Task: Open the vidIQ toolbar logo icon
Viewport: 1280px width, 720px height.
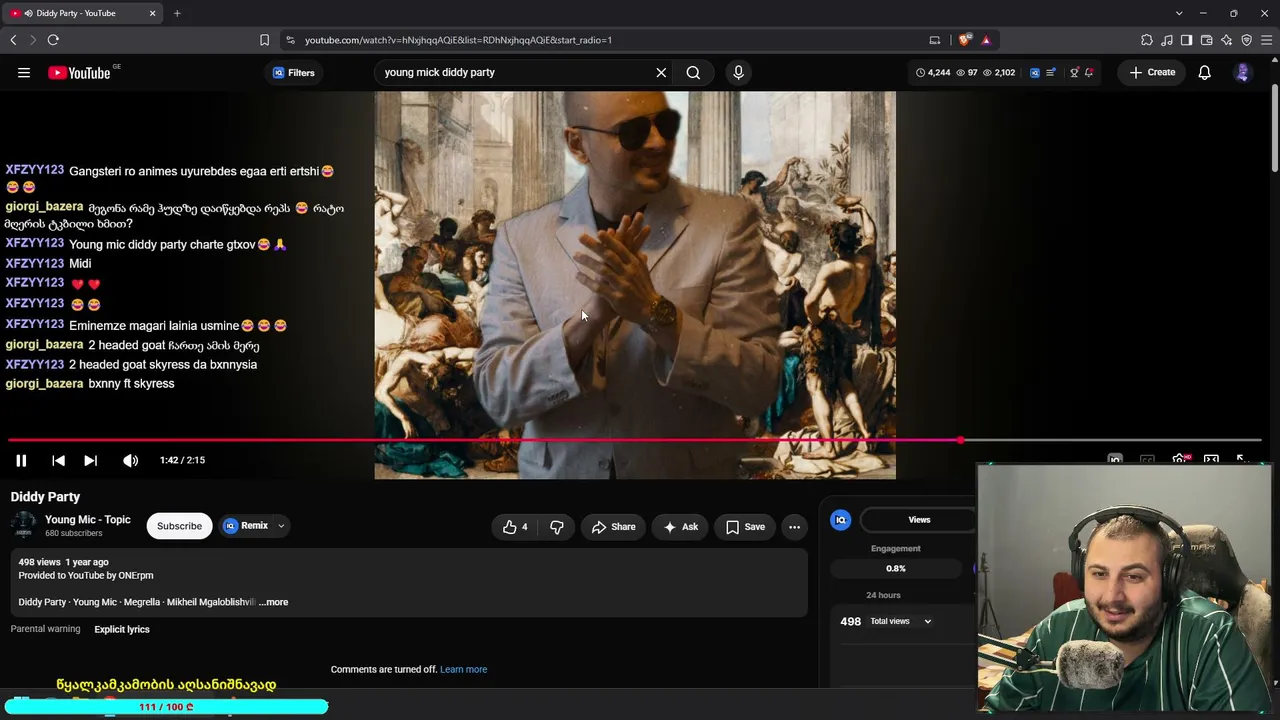Action: click(x=1035, y=72)
